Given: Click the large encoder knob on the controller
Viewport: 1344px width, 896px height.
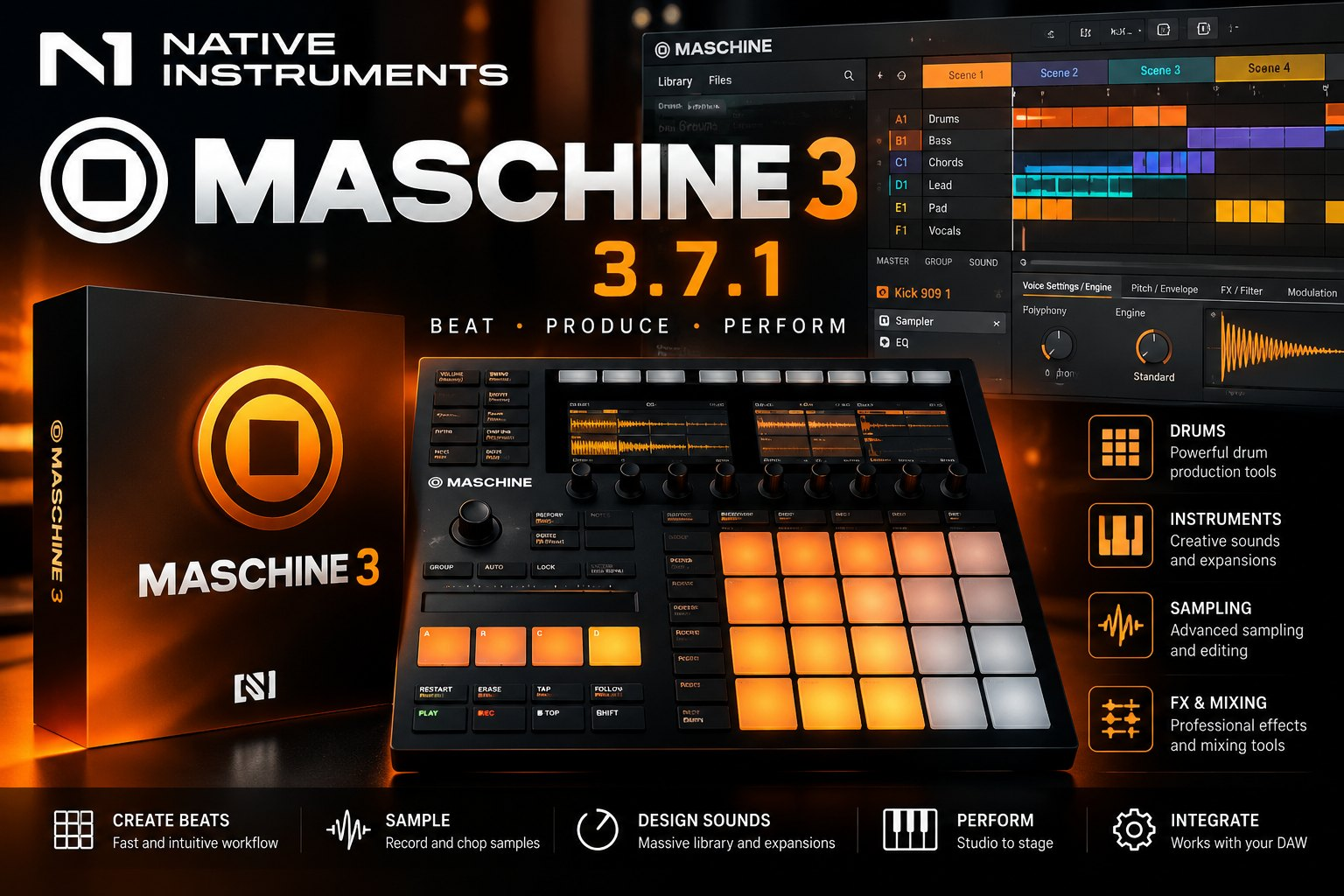Looking at the screenshot, I should tap(475, 521).
